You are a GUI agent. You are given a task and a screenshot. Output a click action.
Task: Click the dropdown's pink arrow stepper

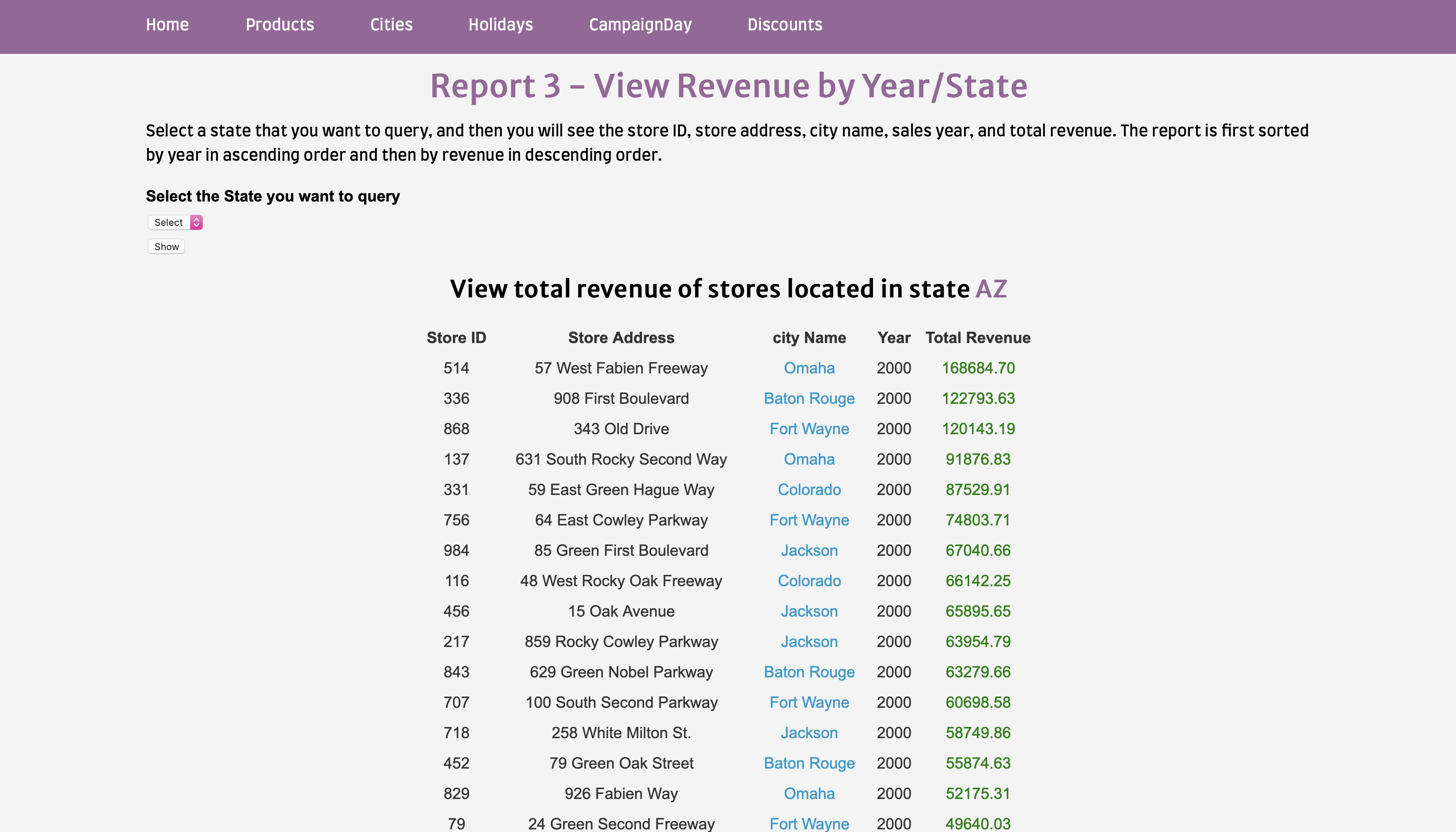click(197, 222)
